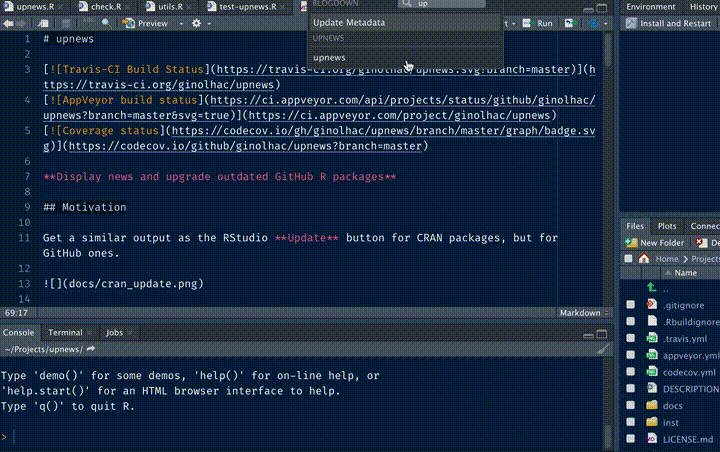720x452 pixels.
Task: Click the source/publish blue arrows icon
Action: pyautogui.click(x=593, y=23)
